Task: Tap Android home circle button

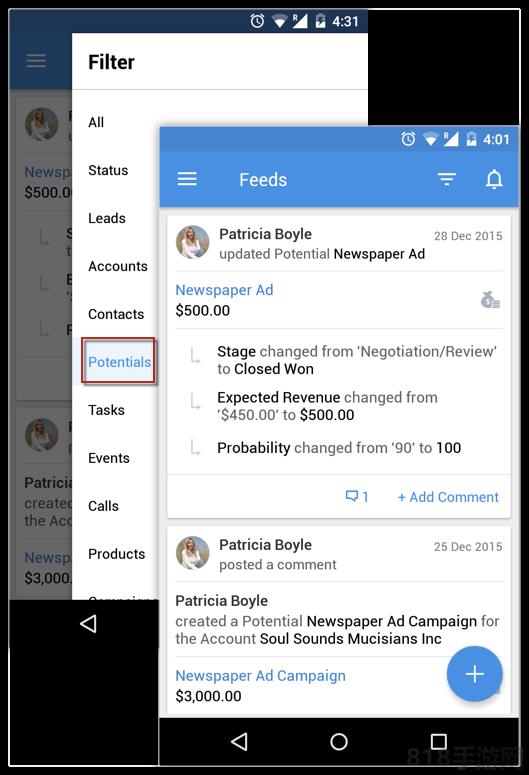Action: coord(339,741)
